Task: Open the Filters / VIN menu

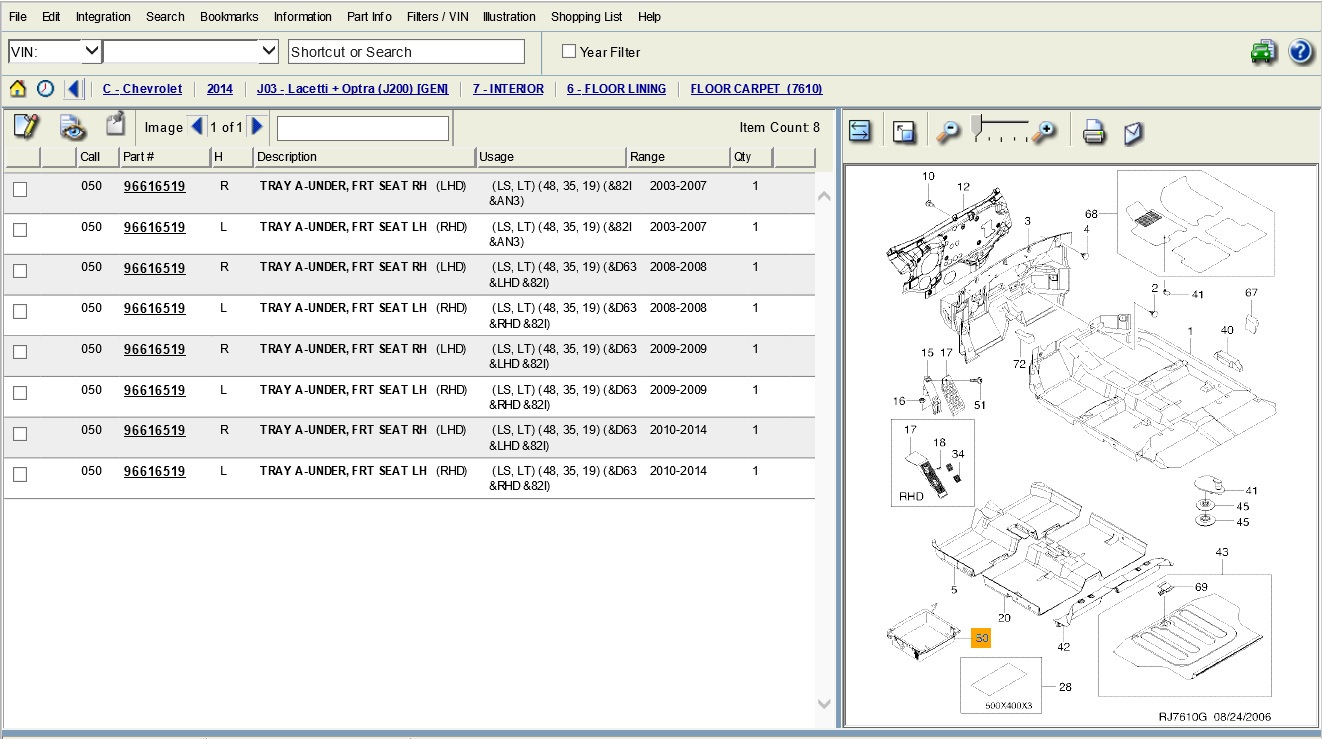Action: [x=437, y=17]
